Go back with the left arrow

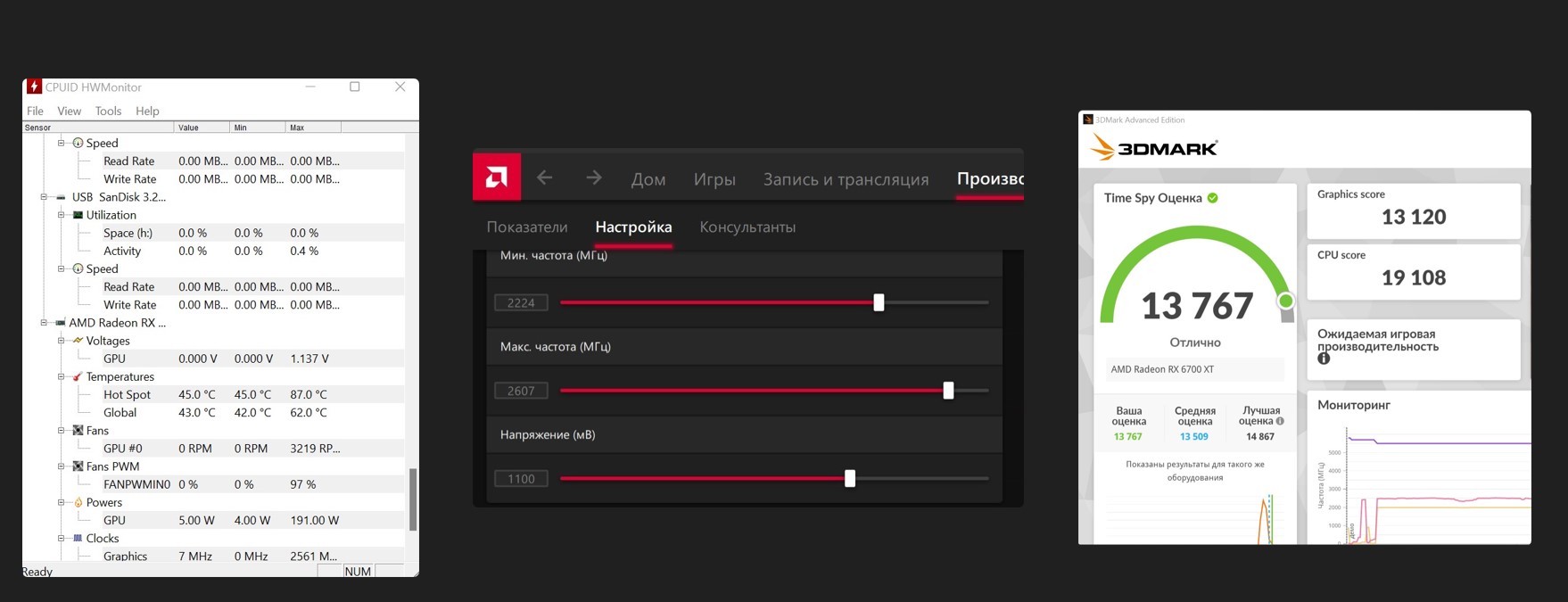(545, 178)
